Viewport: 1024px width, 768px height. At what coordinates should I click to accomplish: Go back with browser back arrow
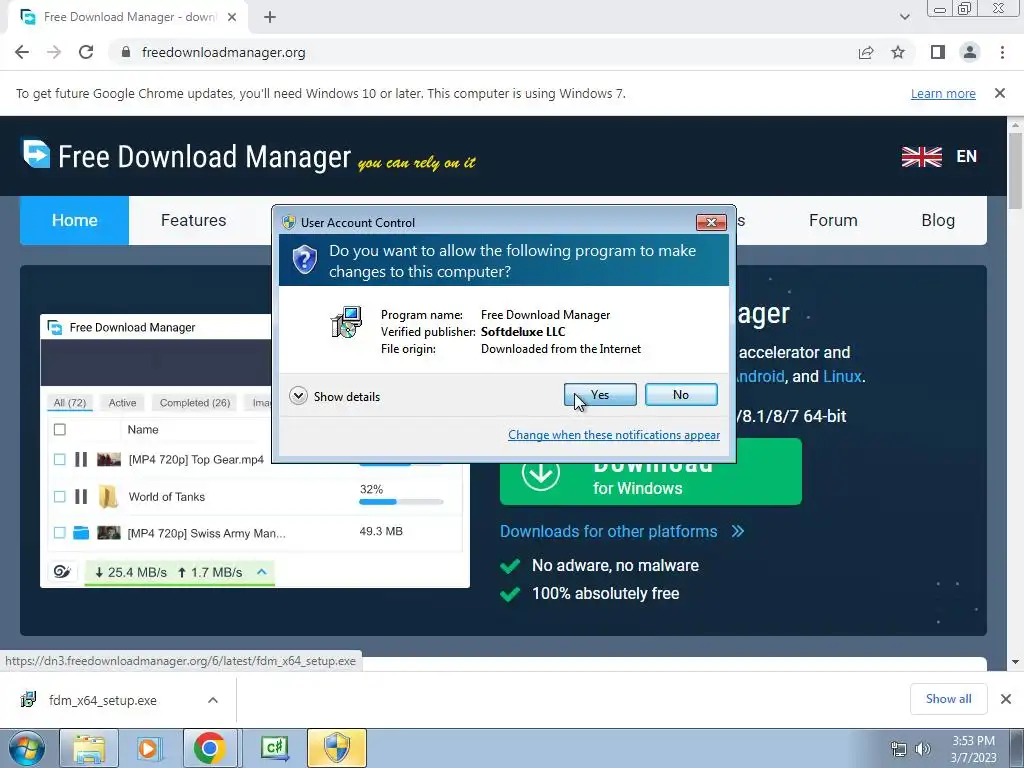click(22, 52)
